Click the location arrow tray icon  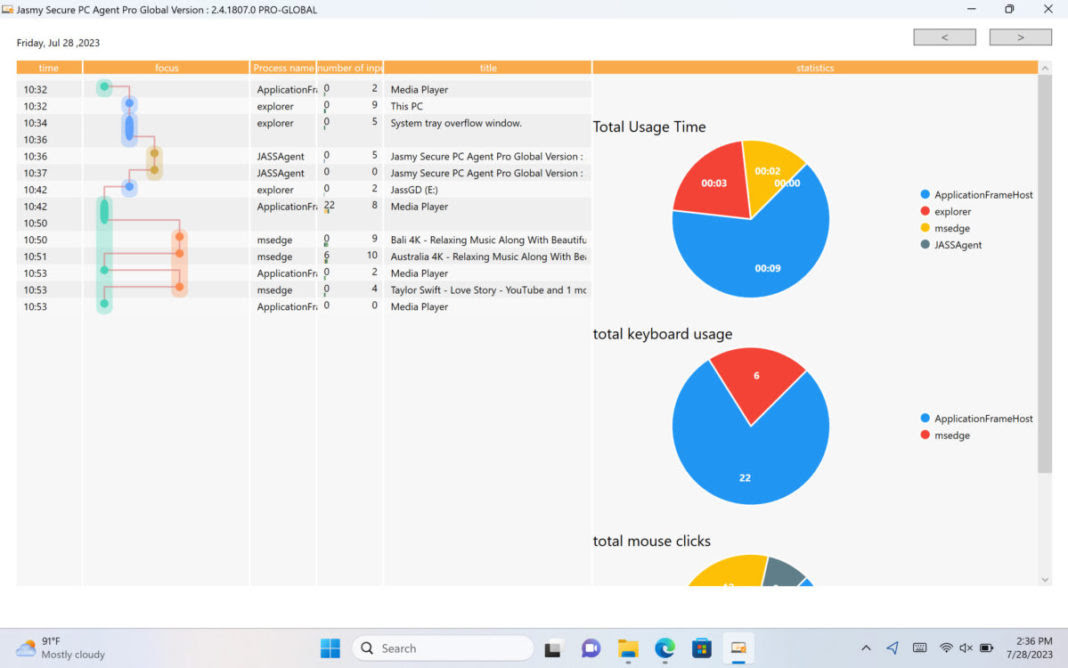[892, 648]
